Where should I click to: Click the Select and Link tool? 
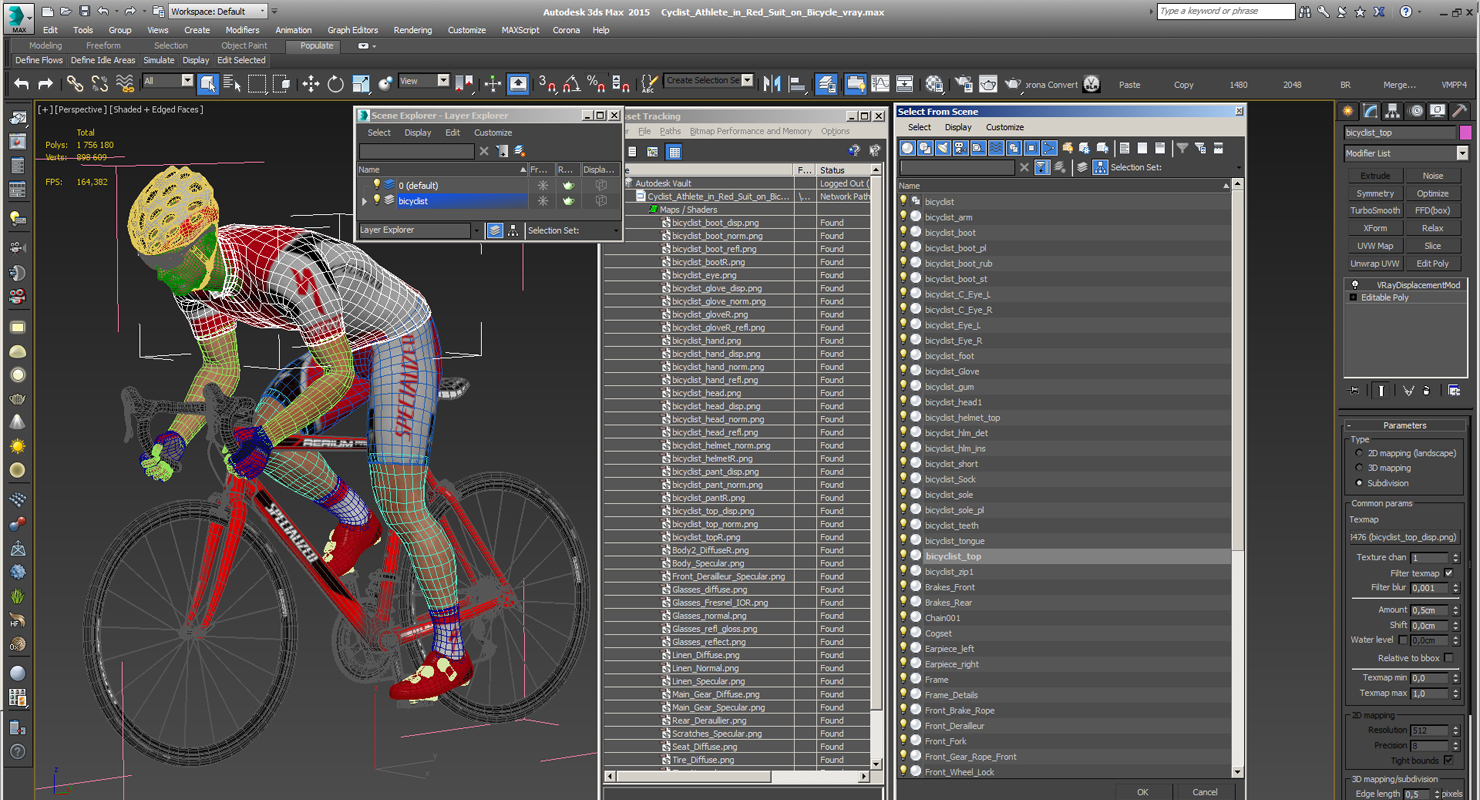75,84
